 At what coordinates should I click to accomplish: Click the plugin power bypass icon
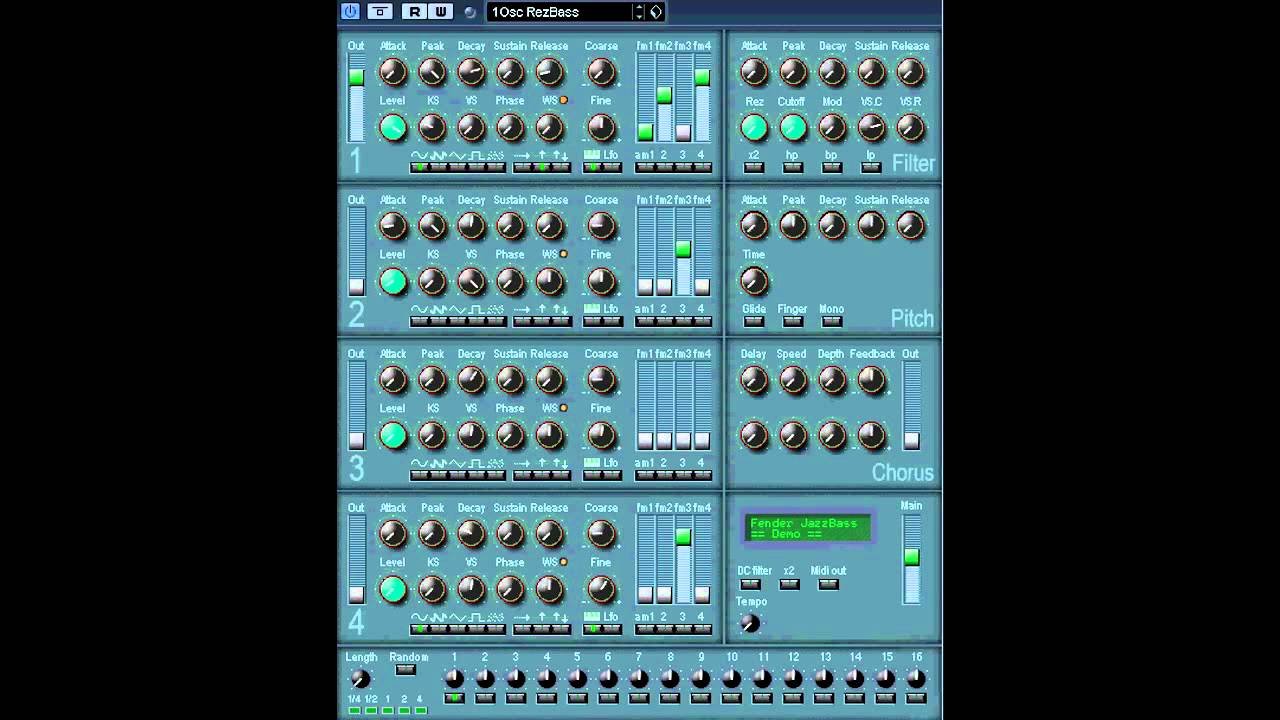pyautogui.click(x=350, y=12)
